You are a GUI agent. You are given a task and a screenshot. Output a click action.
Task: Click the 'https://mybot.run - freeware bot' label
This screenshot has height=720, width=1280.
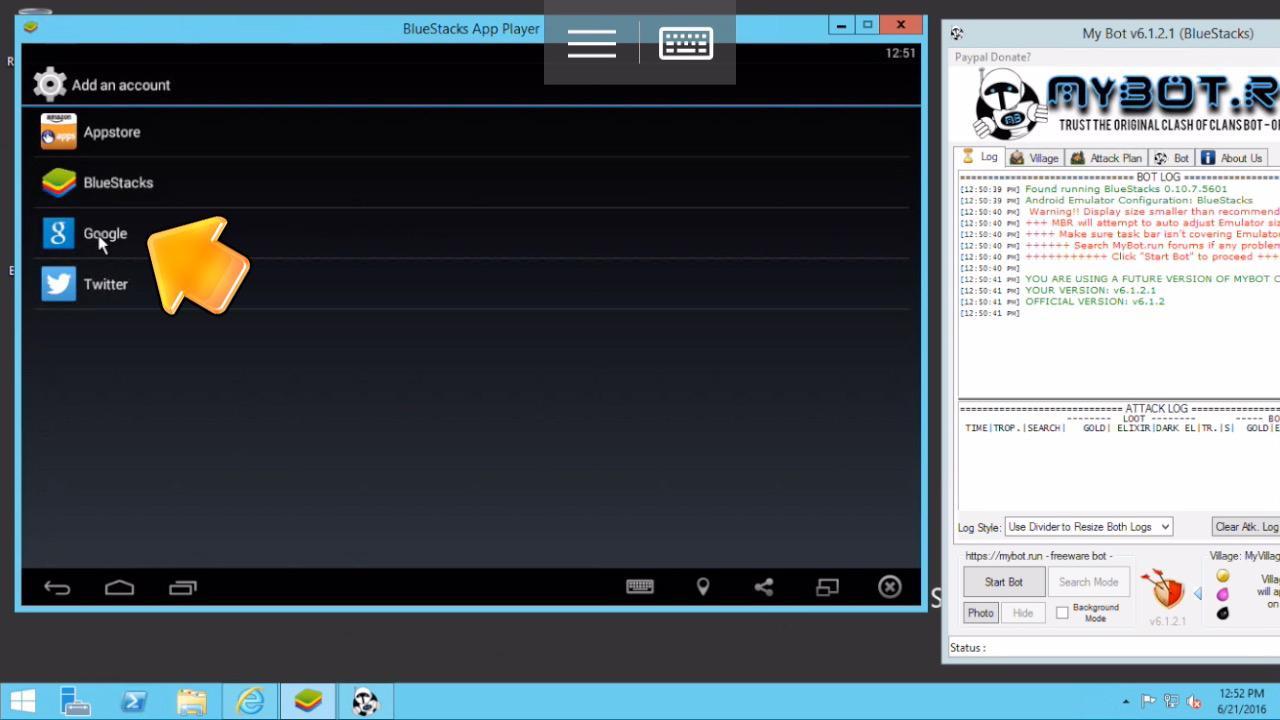[x=1038, y=555]
